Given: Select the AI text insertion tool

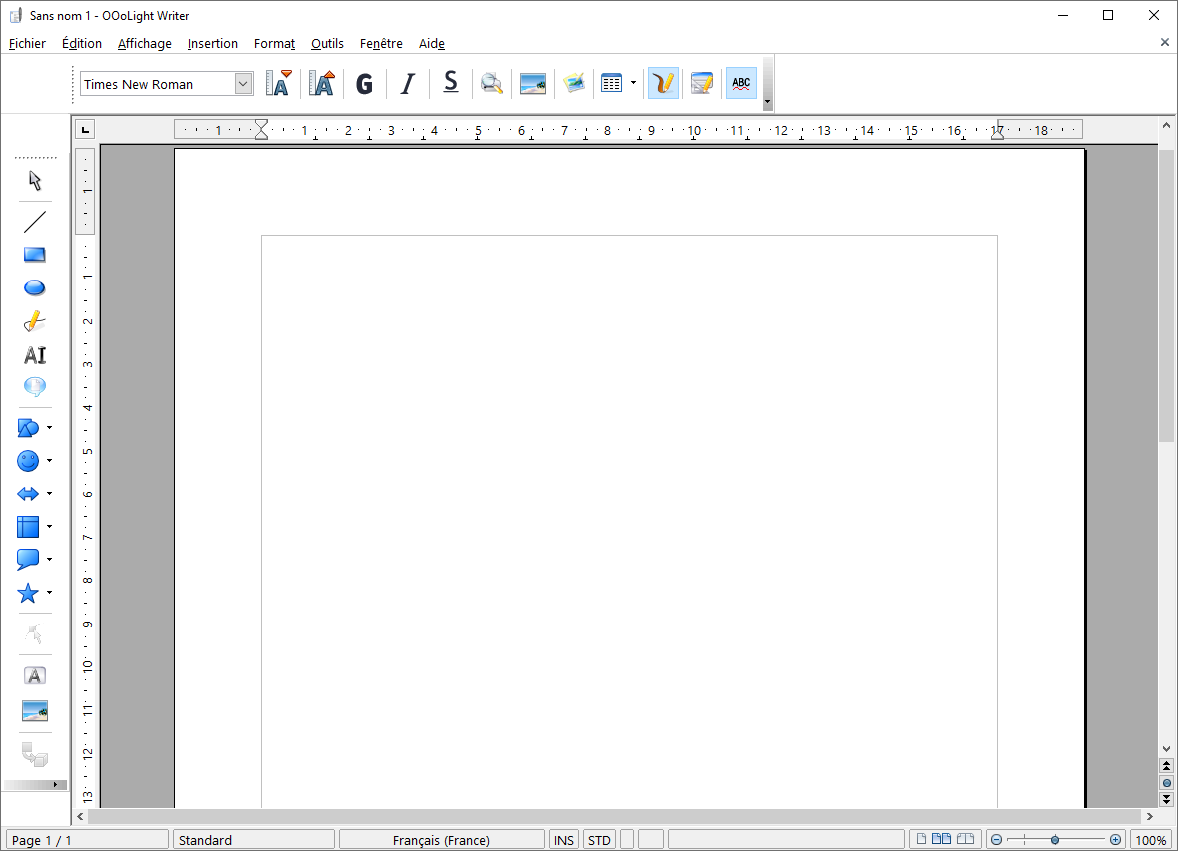Looking at the screenshot, I should (34, 354).
